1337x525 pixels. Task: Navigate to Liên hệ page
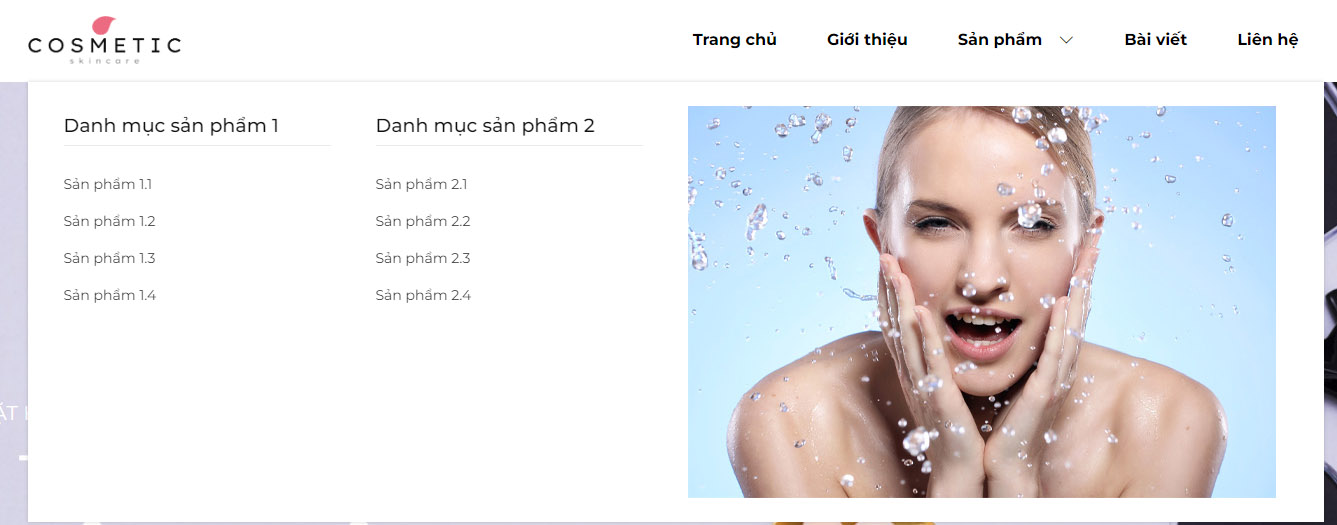[x=1268, y=40]
